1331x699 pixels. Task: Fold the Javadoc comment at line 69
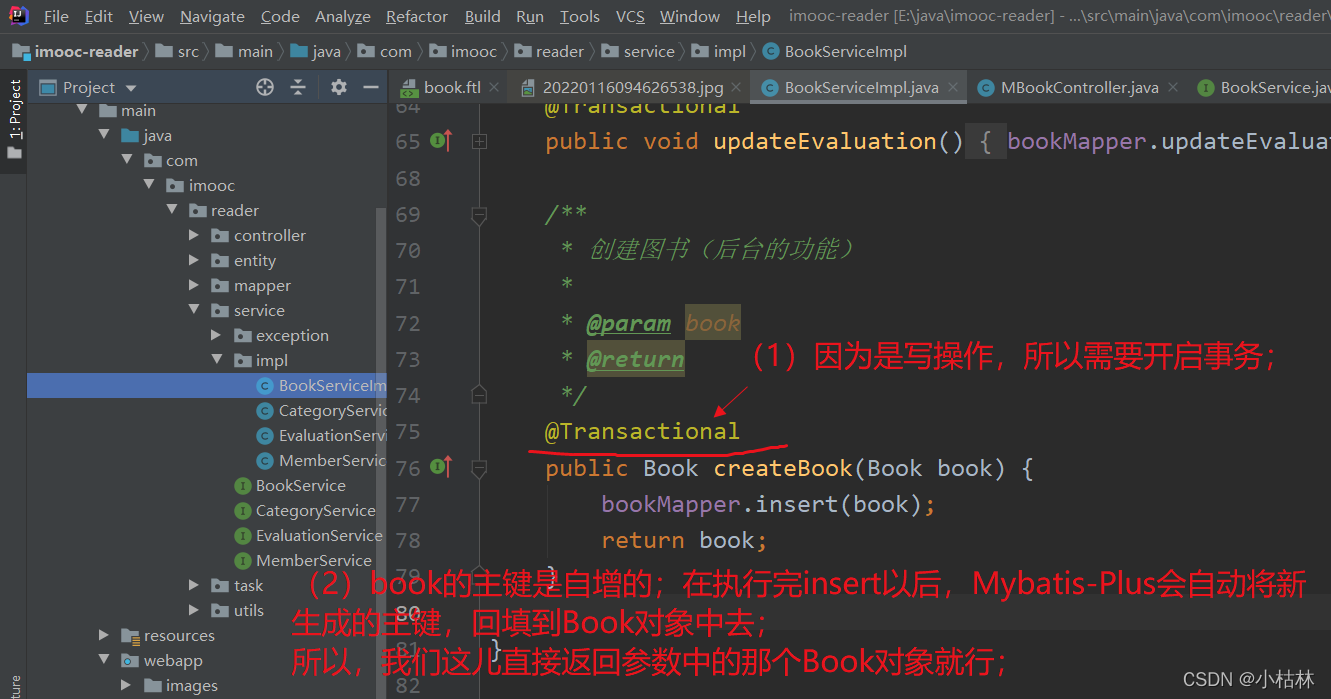[x=479, y=214]
